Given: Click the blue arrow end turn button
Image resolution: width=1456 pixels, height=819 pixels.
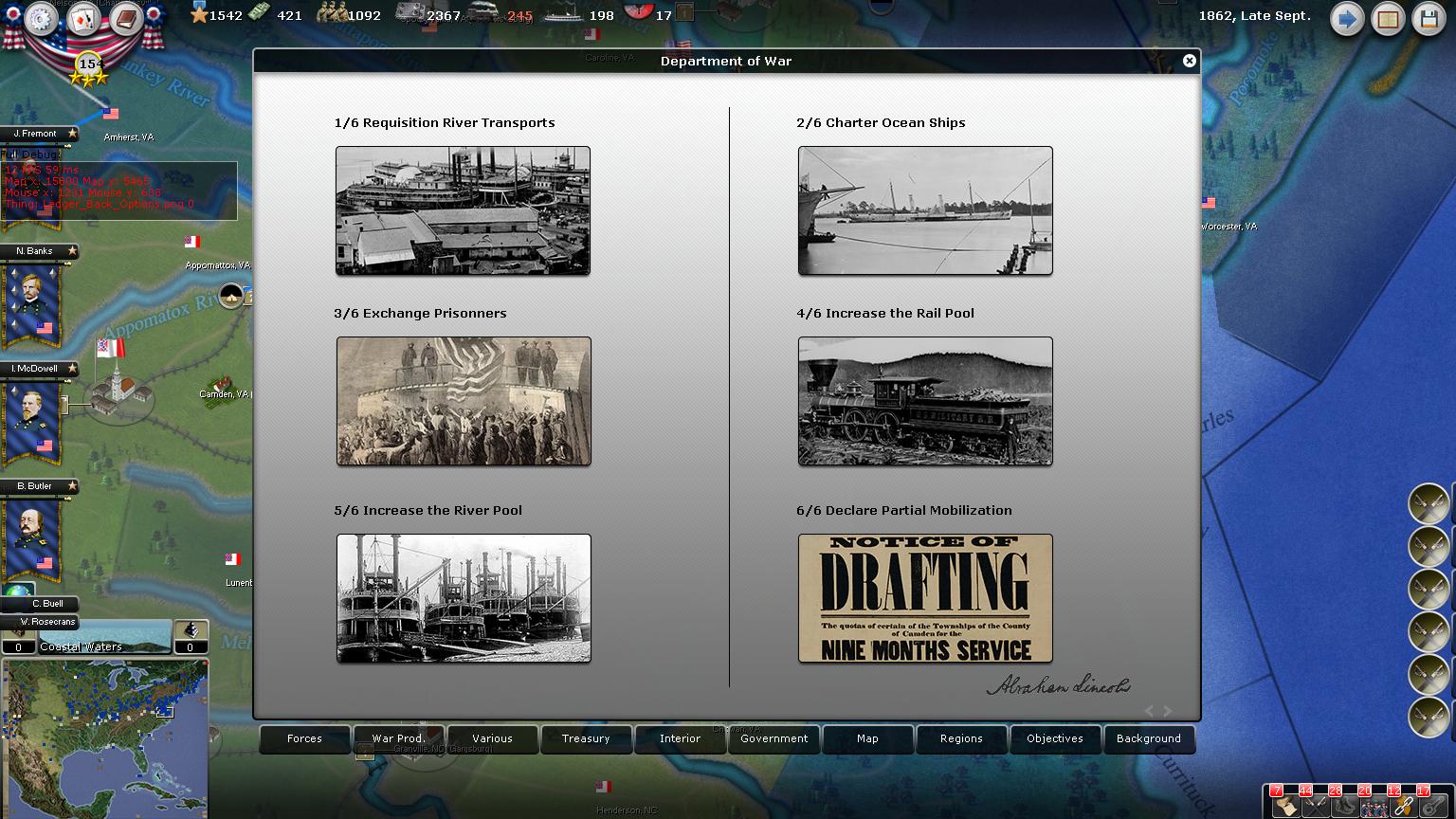Looking at the screenshot, I should click(x=1346, y=19).
